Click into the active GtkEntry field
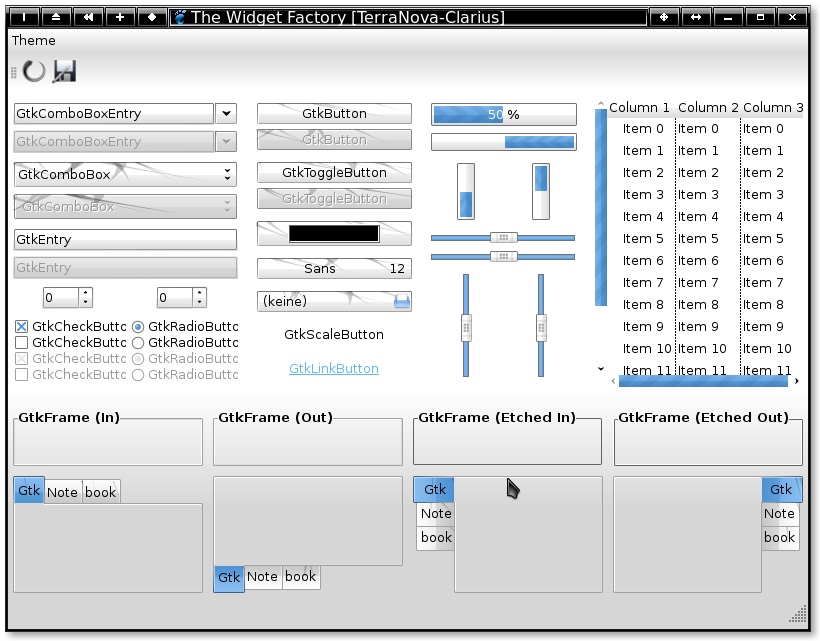 pos(125,239)
